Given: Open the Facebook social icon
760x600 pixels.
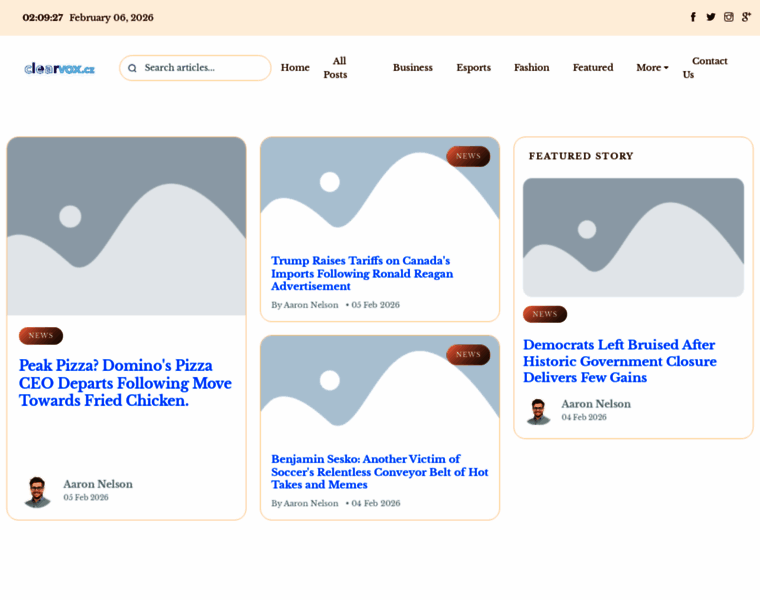Looking at the screenshot, I should click(x=693, y=17).
